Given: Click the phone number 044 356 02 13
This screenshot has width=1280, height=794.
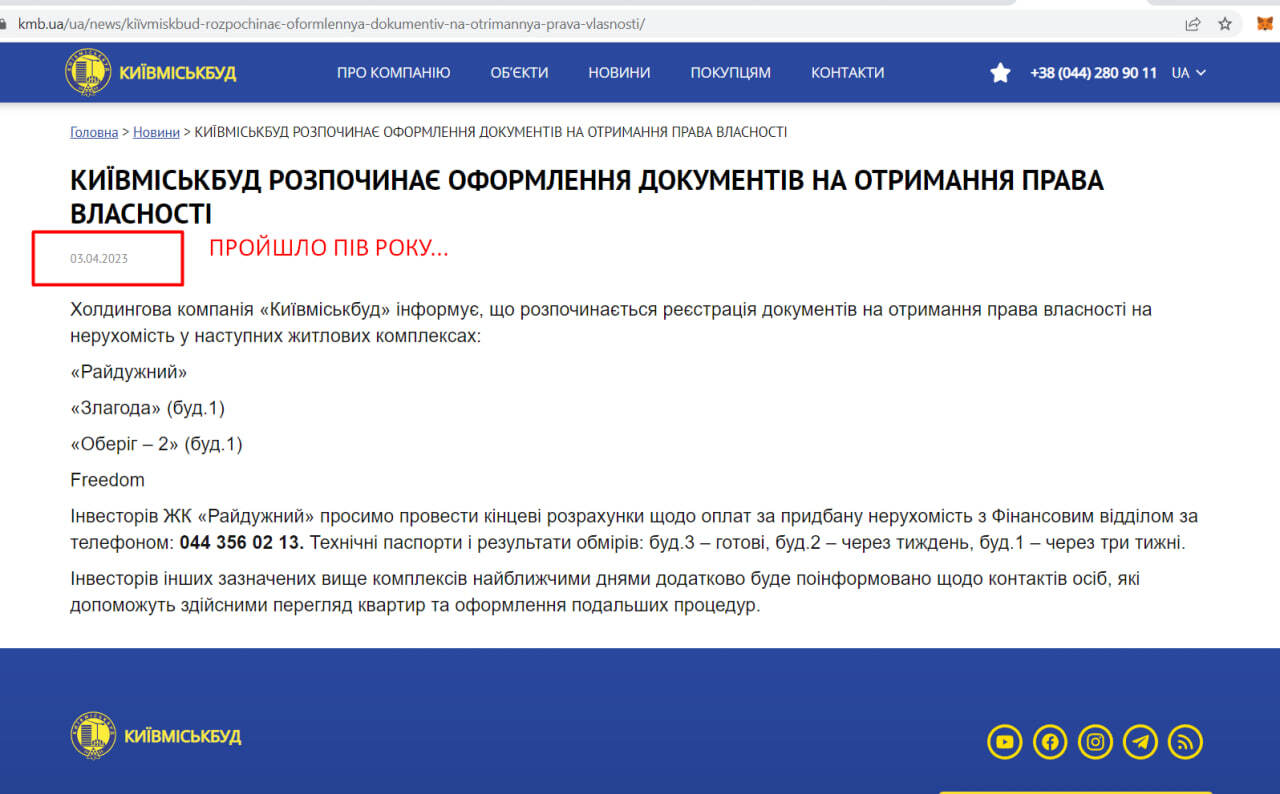Looking at the screenshot, I should (x=242, y=543).
